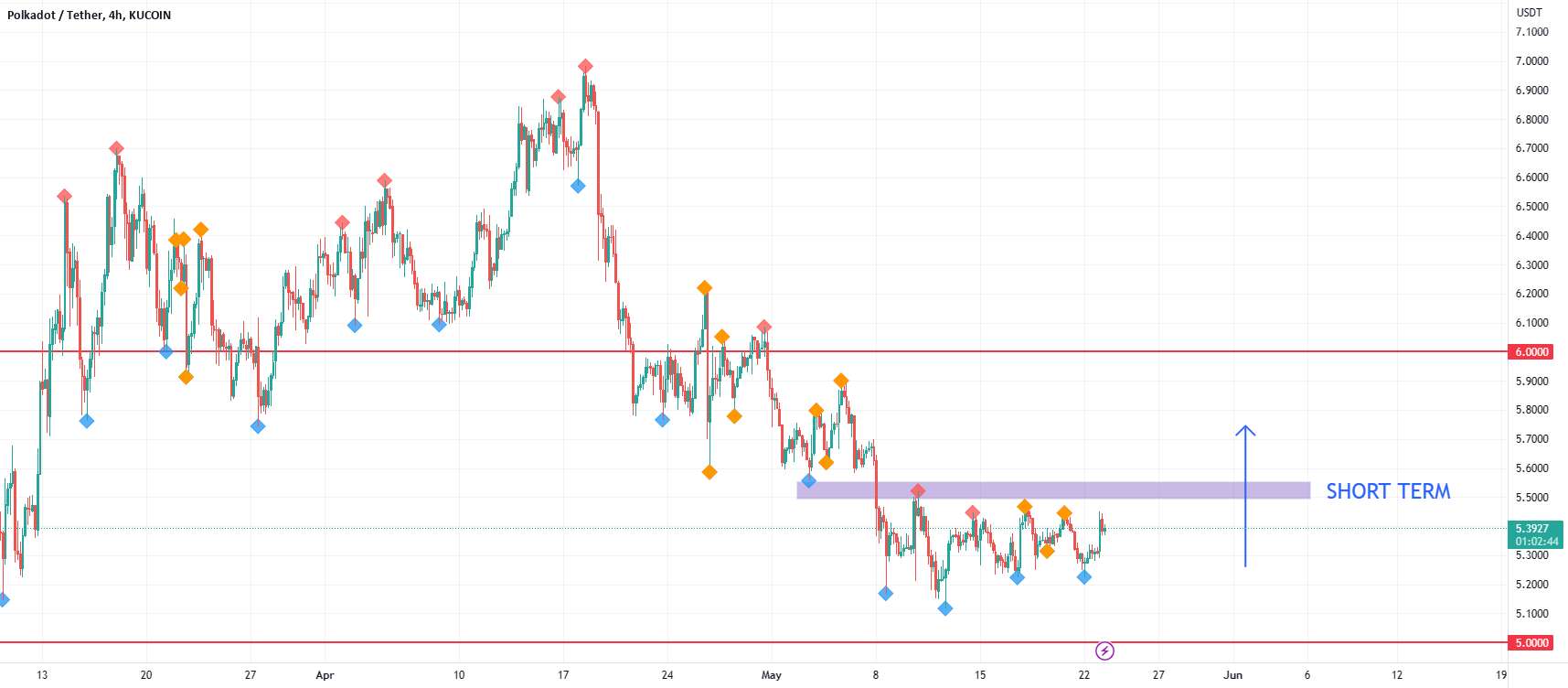Click the 6.5000 price axis label
This screenshot has width=1568, height=688.
(1531, 207)
